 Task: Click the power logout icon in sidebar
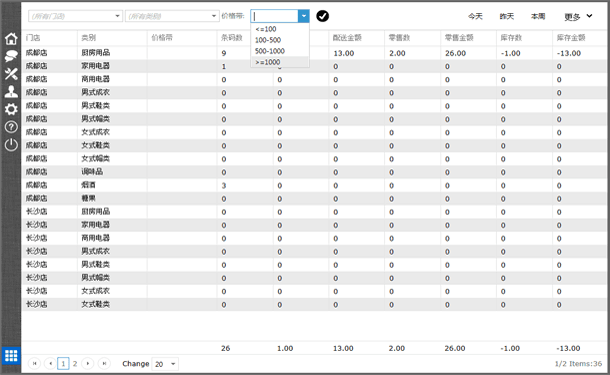[x=11, y=145]
